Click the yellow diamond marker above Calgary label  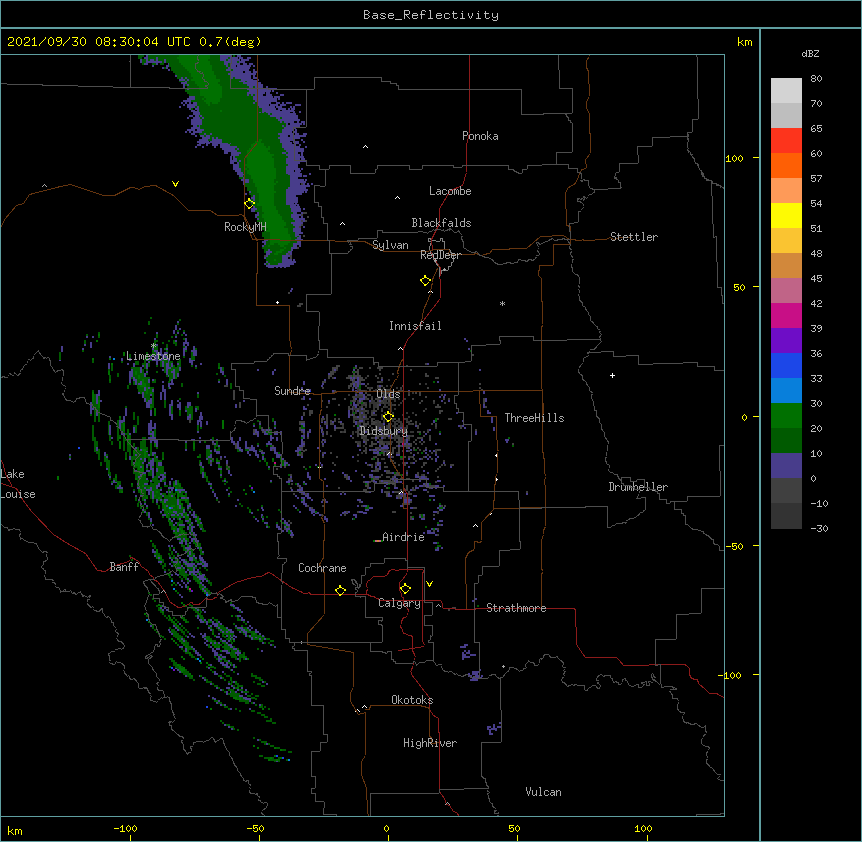click(405, 589)
